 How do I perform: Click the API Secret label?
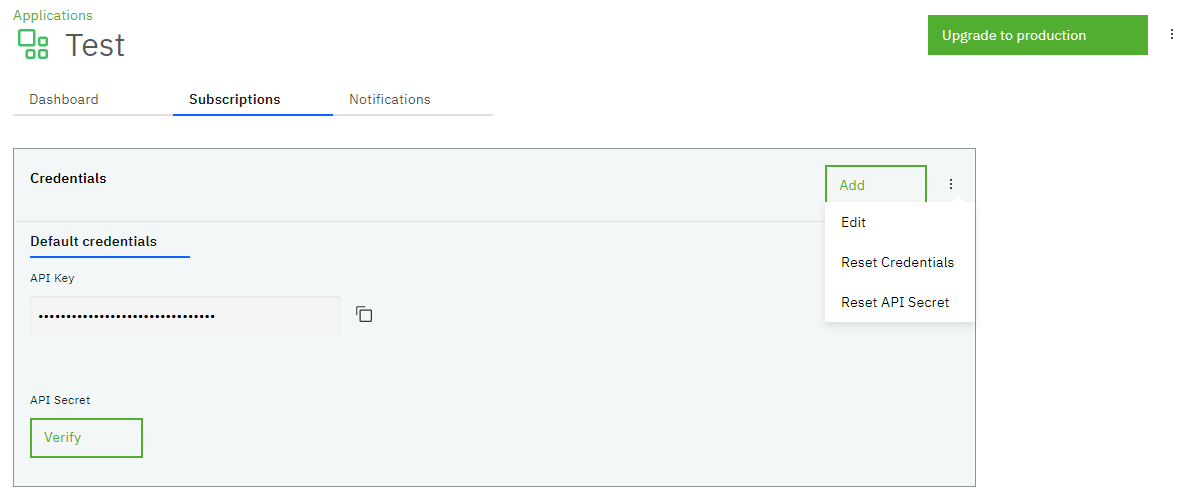(60, 400)
